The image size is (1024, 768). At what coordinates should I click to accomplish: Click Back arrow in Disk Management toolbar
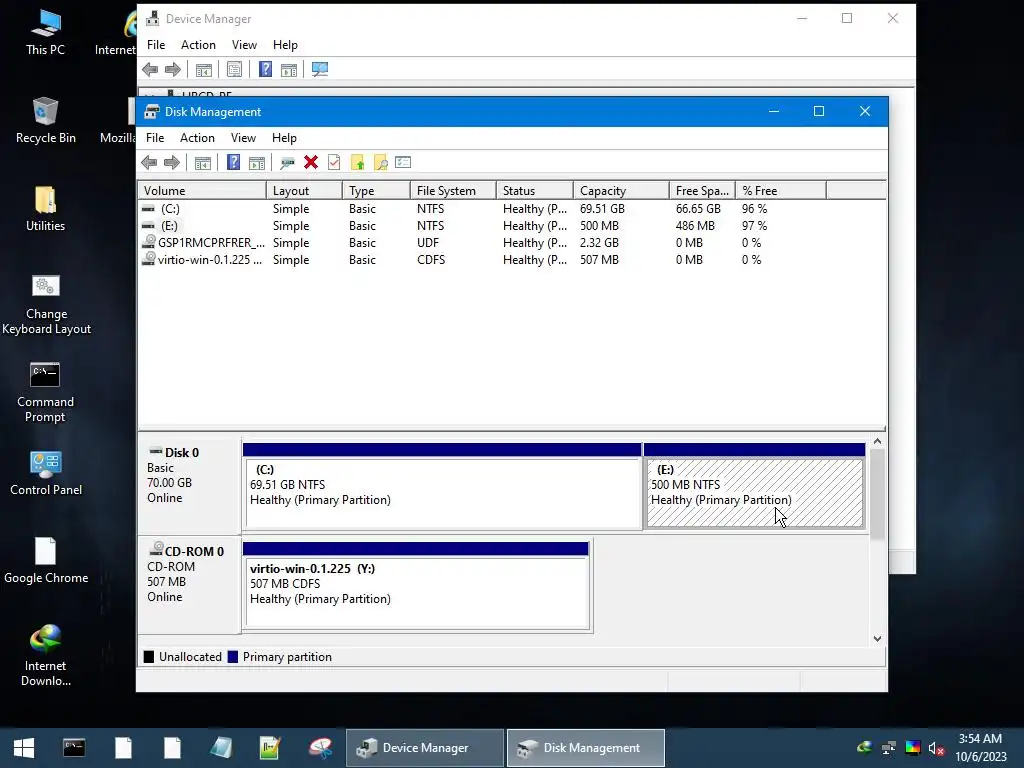(150, 163)
